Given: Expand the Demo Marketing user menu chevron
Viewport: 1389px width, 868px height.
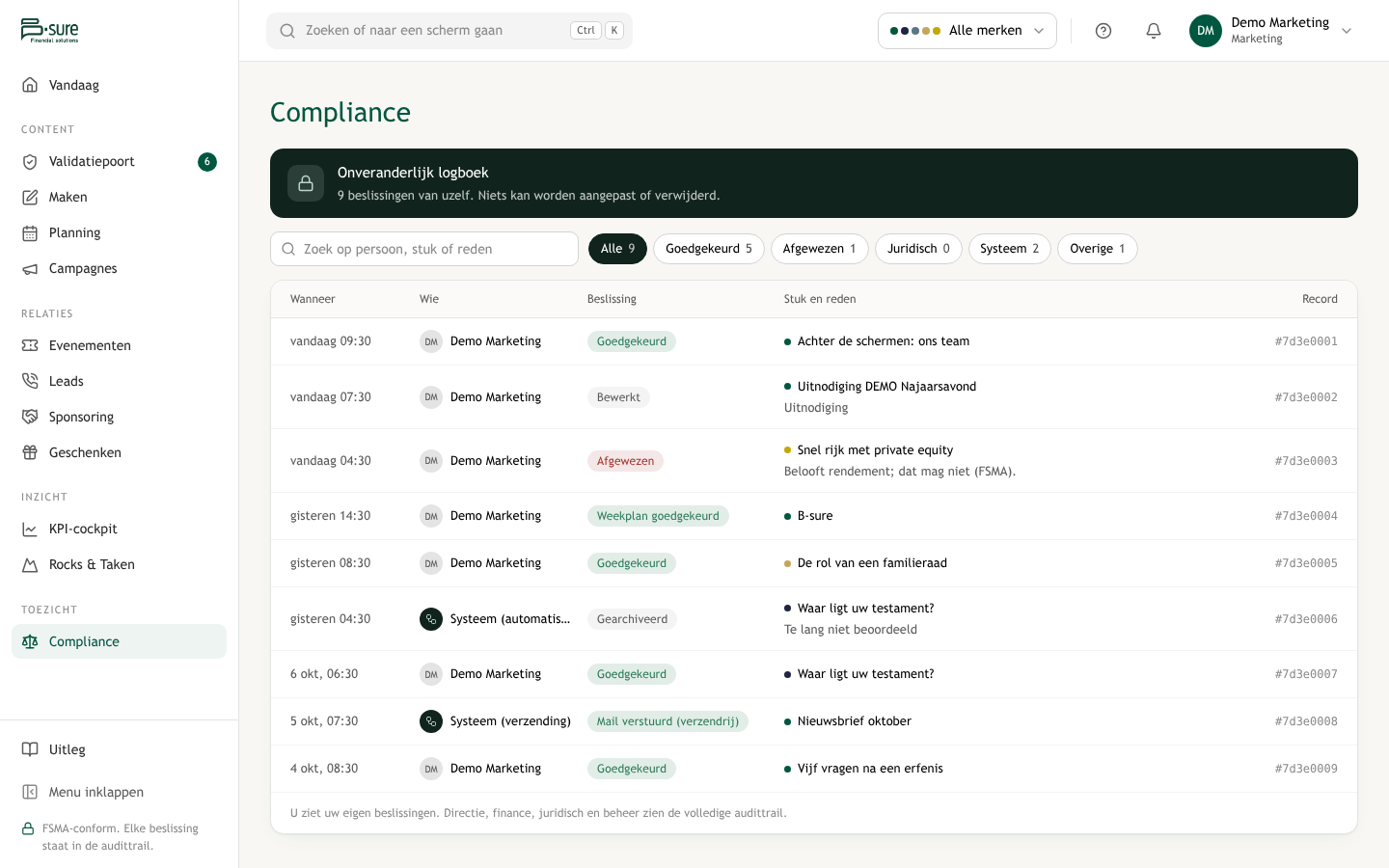Looking at the screenshot, I should (x=1347, y=31).
